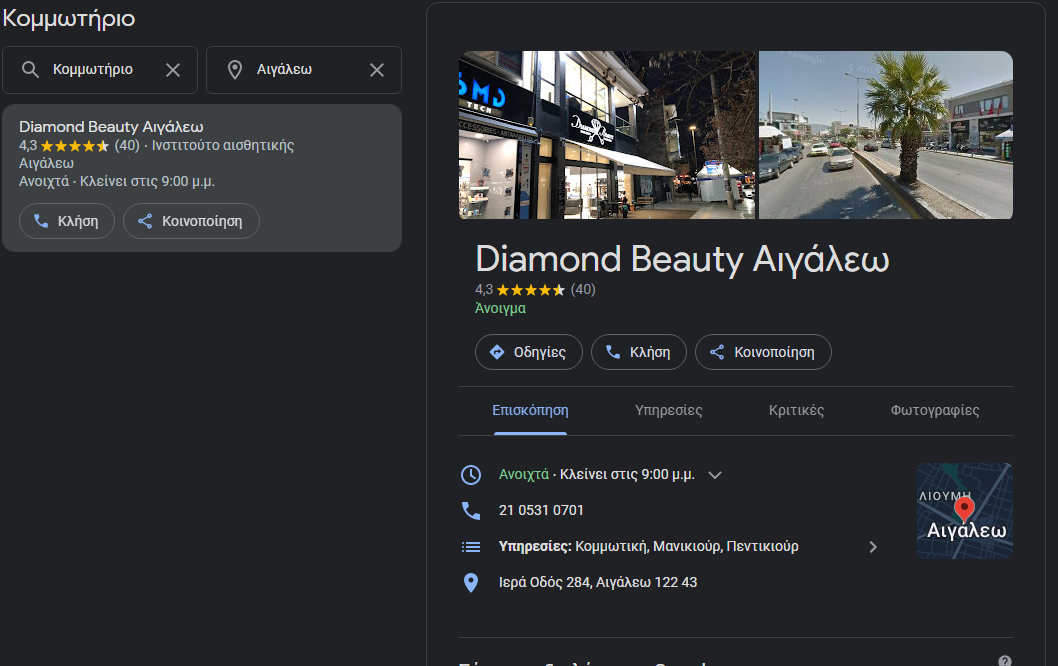This screenshot has height=666, width=1058.
Task: Click Άνοιγμα green status text
Action: pos(501,308)
